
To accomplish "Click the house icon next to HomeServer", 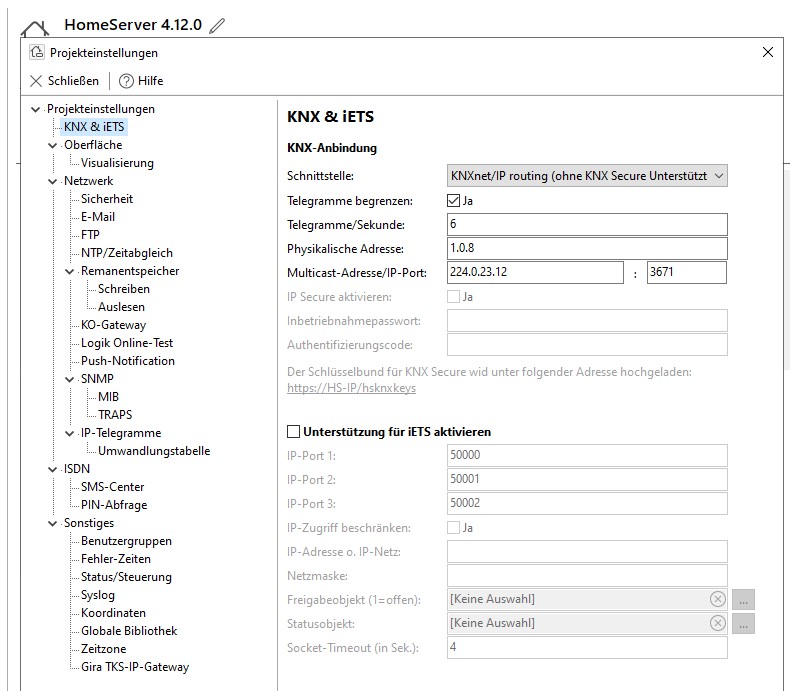I will [x=36, y=31].
